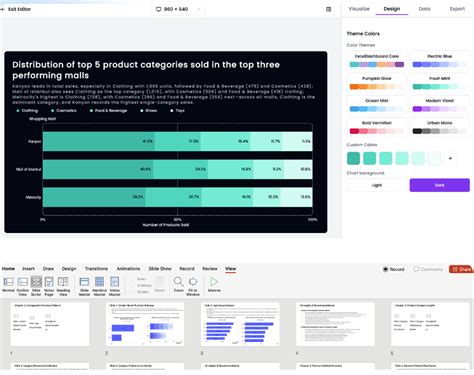This screenshot has height=375, width=474.
Task: Apply the Pumpkin Glow color theme
Action: point(377,83)
